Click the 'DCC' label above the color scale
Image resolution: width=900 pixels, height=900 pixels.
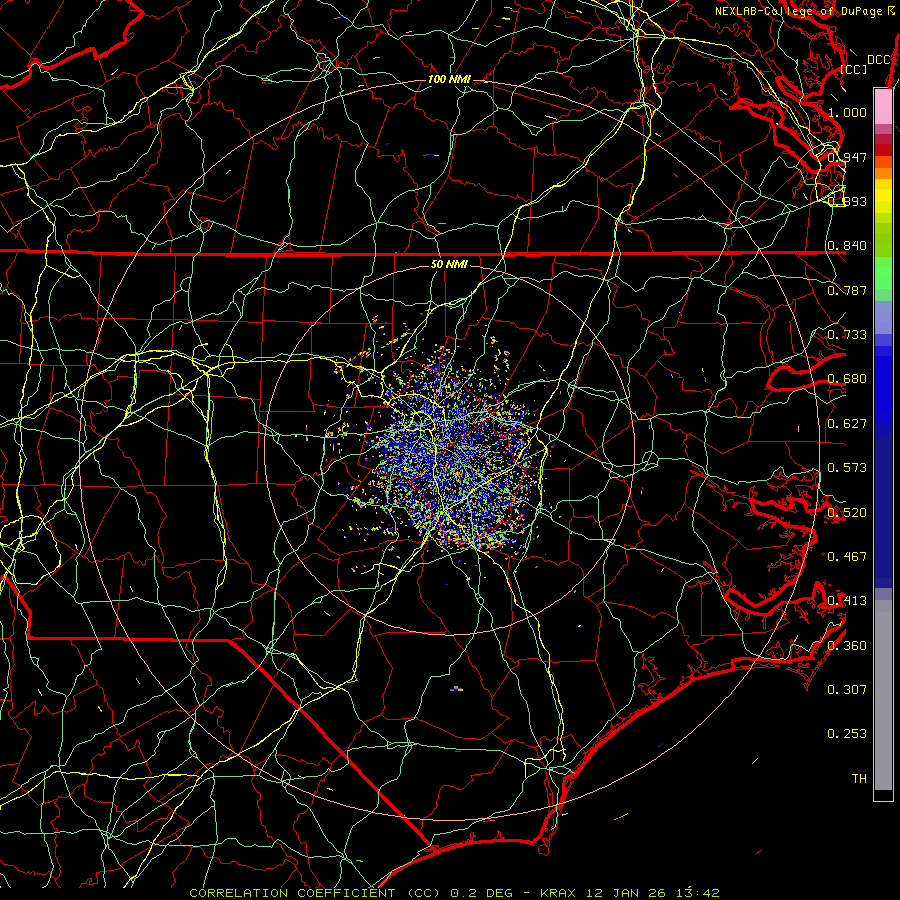pyautogui.click(x=878, y=60)
